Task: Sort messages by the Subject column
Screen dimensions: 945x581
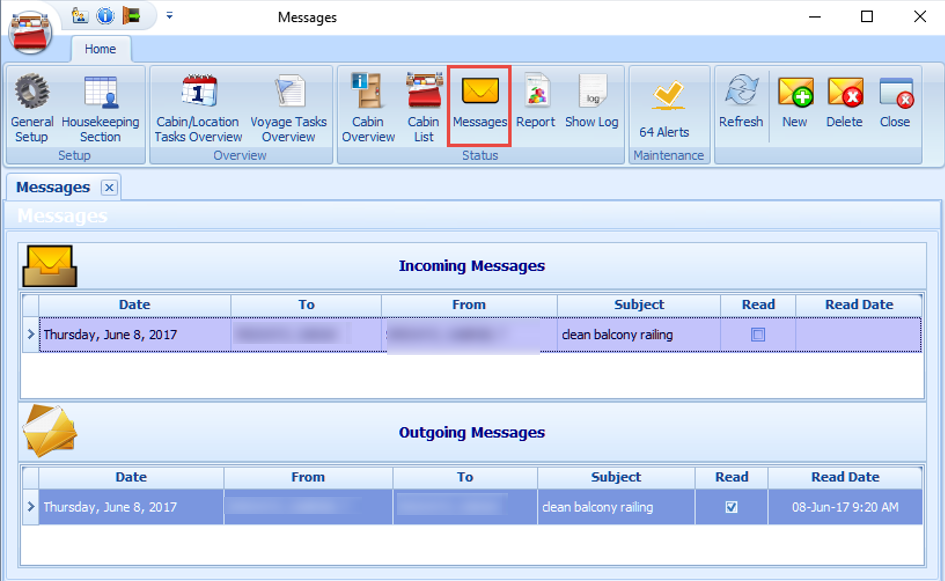Action: pyautogui.click(x=639, y=304)
